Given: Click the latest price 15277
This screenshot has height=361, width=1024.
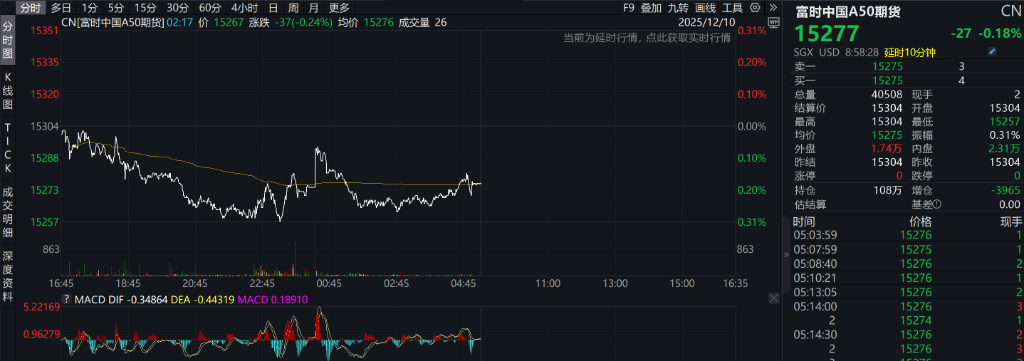Looking at the screenshot, I should pyautogui.click(x=826, y=34).
